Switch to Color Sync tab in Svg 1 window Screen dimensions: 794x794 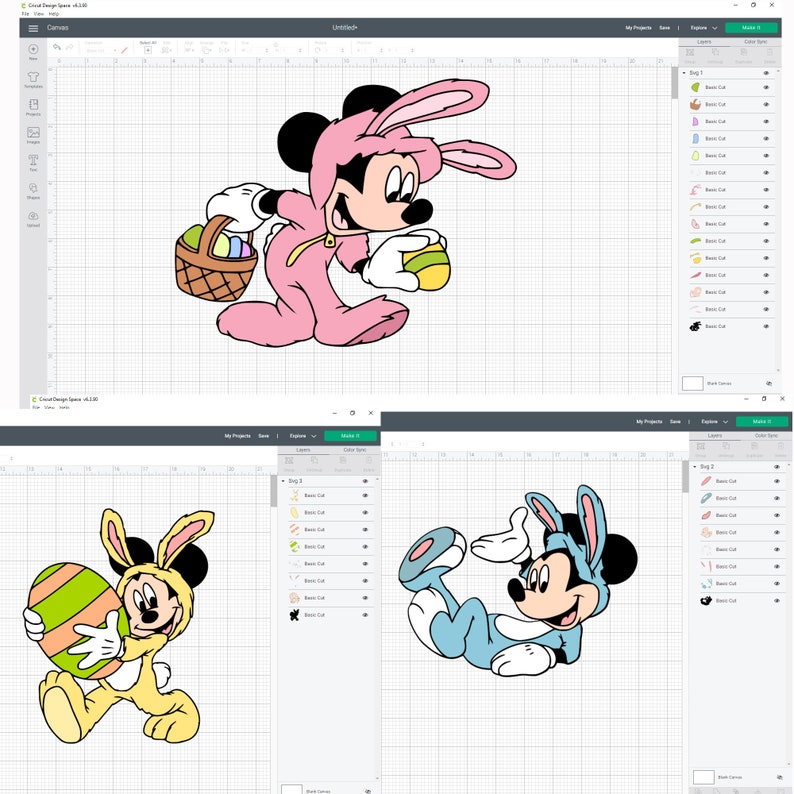755,42
